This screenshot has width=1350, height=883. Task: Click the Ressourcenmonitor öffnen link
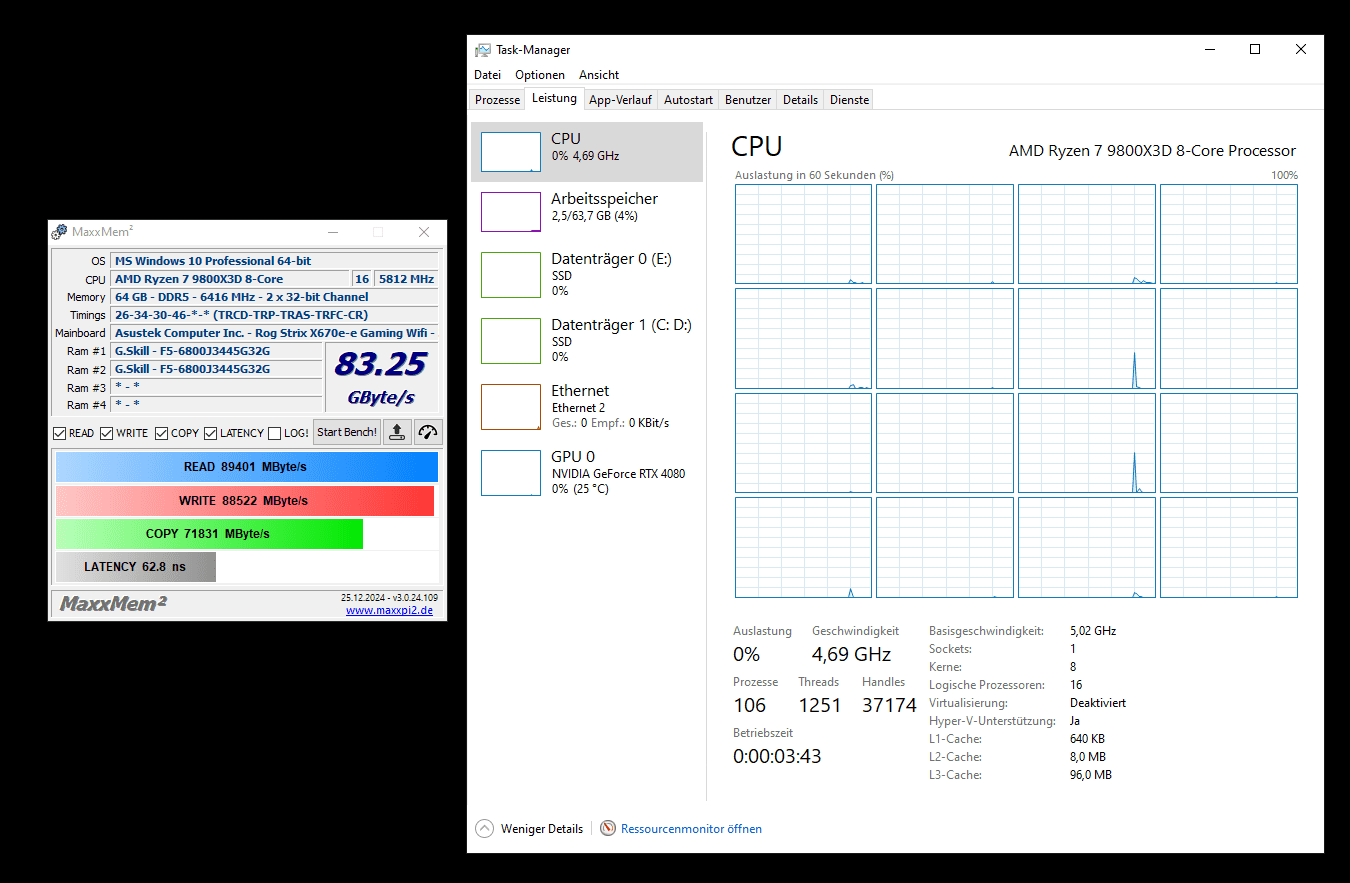coord(691,829)
